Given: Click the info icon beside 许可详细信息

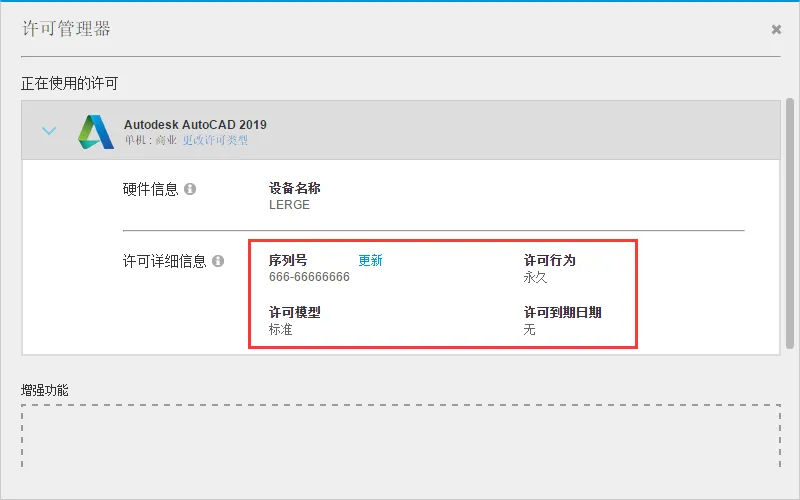Looking at the screenshot, I should 218,262.
